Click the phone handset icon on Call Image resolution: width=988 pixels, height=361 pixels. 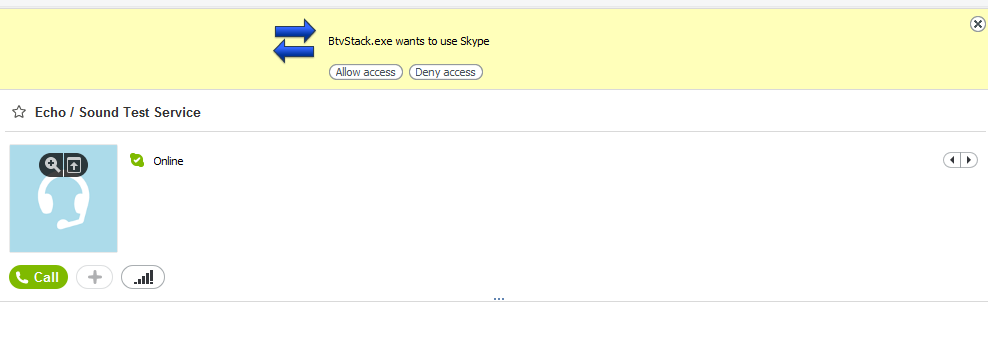click(x=22, y=277)
